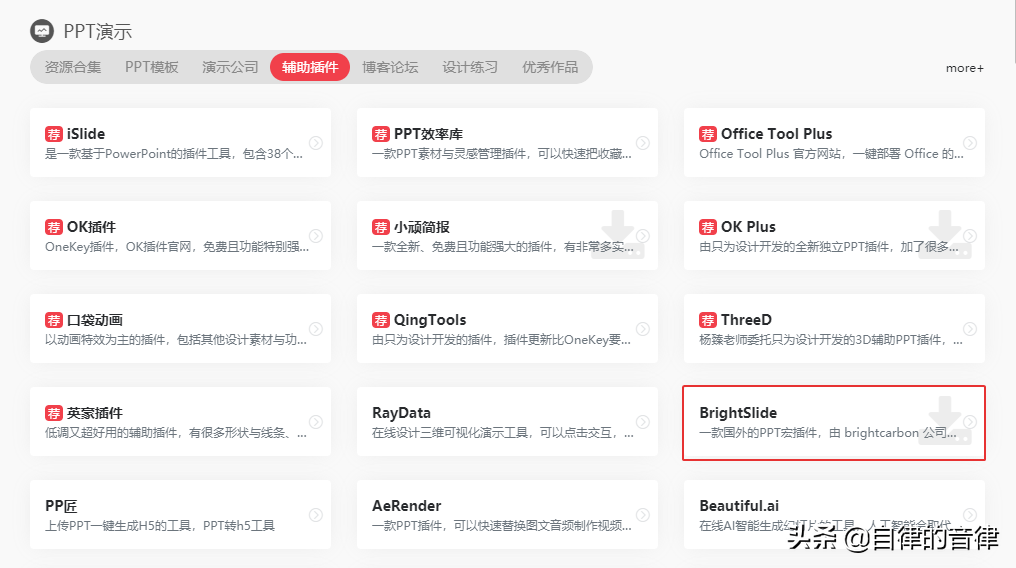
Task: Click the red 荐 badge on Office Tool Plus
Action: click(x=708, y=134)
